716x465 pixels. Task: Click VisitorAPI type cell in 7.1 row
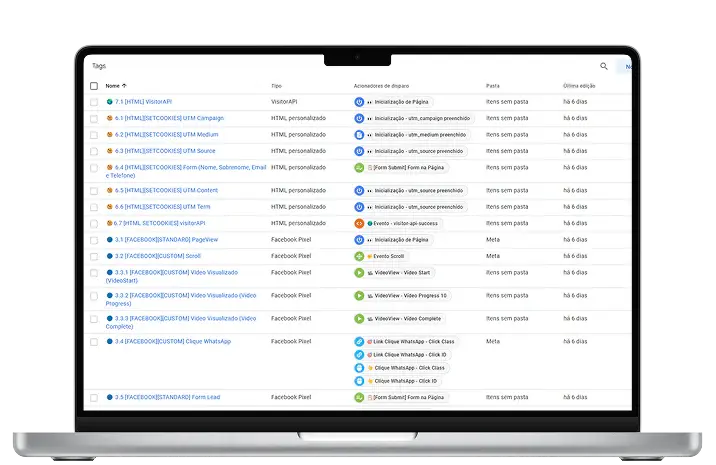pos(284,102)
